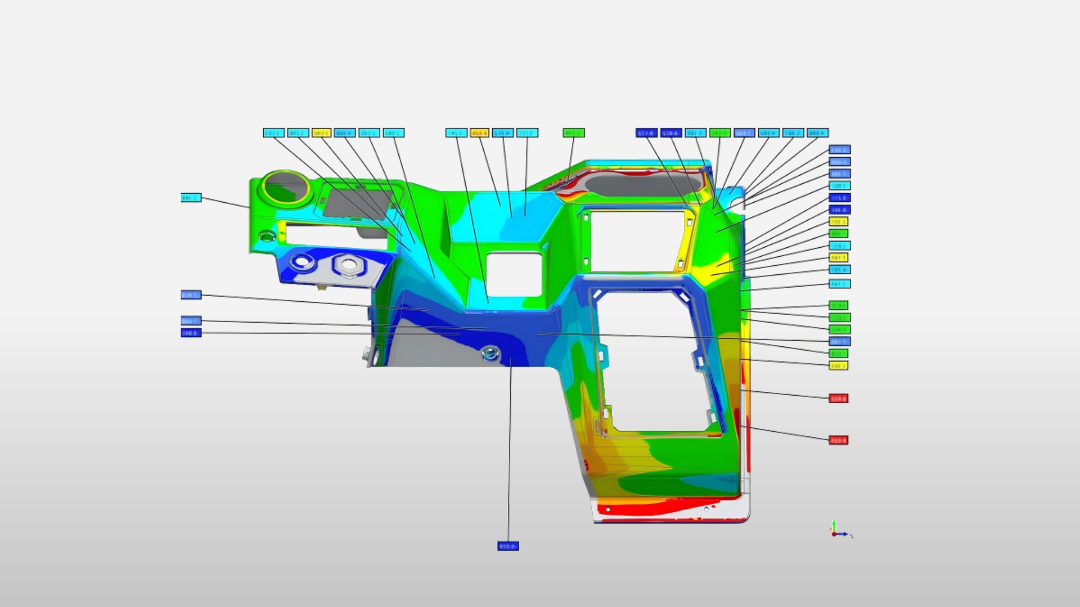Screen dimensions: 1080x607
Task: Select the topmost label in the right-hand column
Action: (x=840, y=150)
